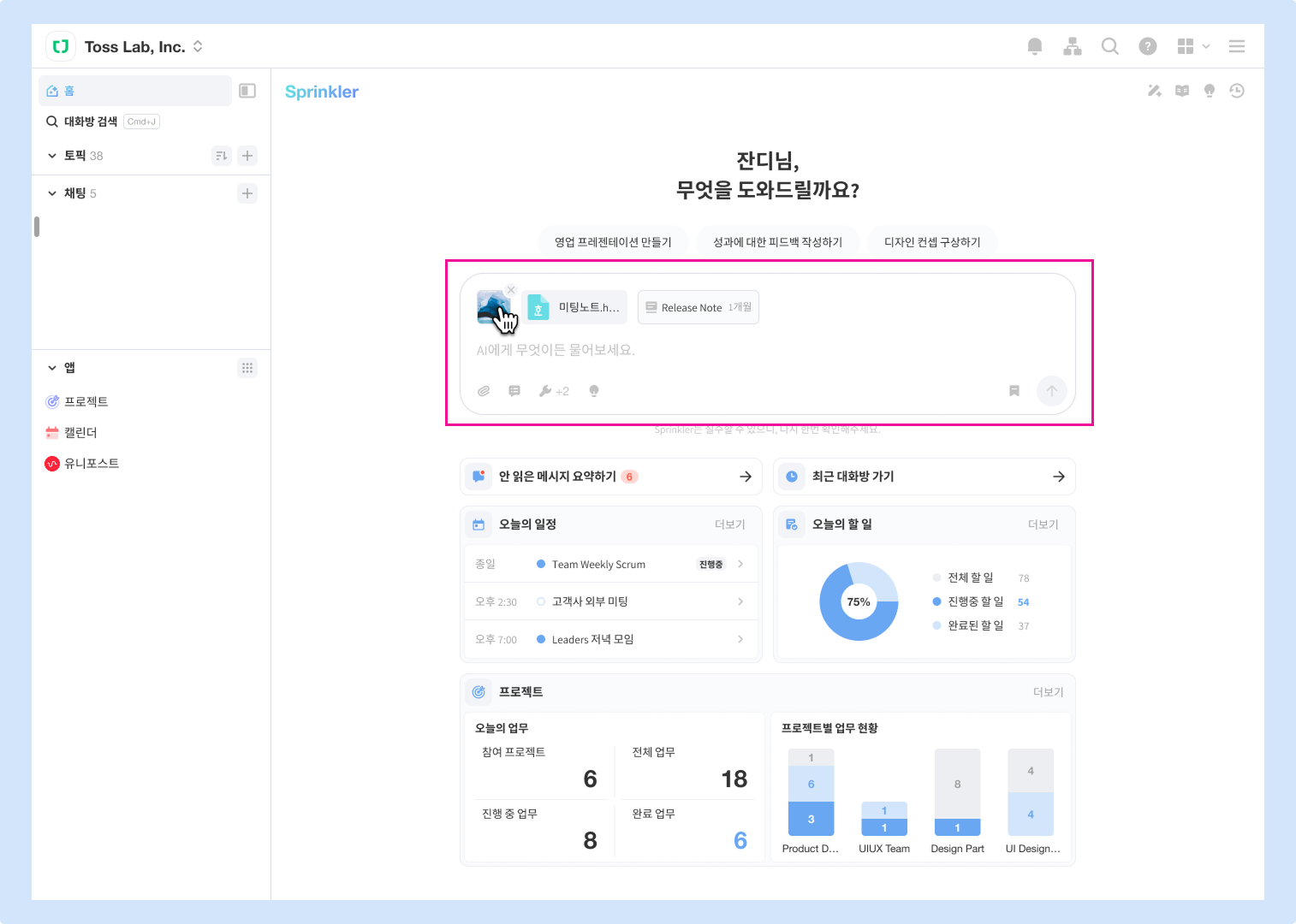The image size is (1296, 924).
Task: Click the Release Note attachment chip
Action: pyautogui.click(x=699, y=308)
